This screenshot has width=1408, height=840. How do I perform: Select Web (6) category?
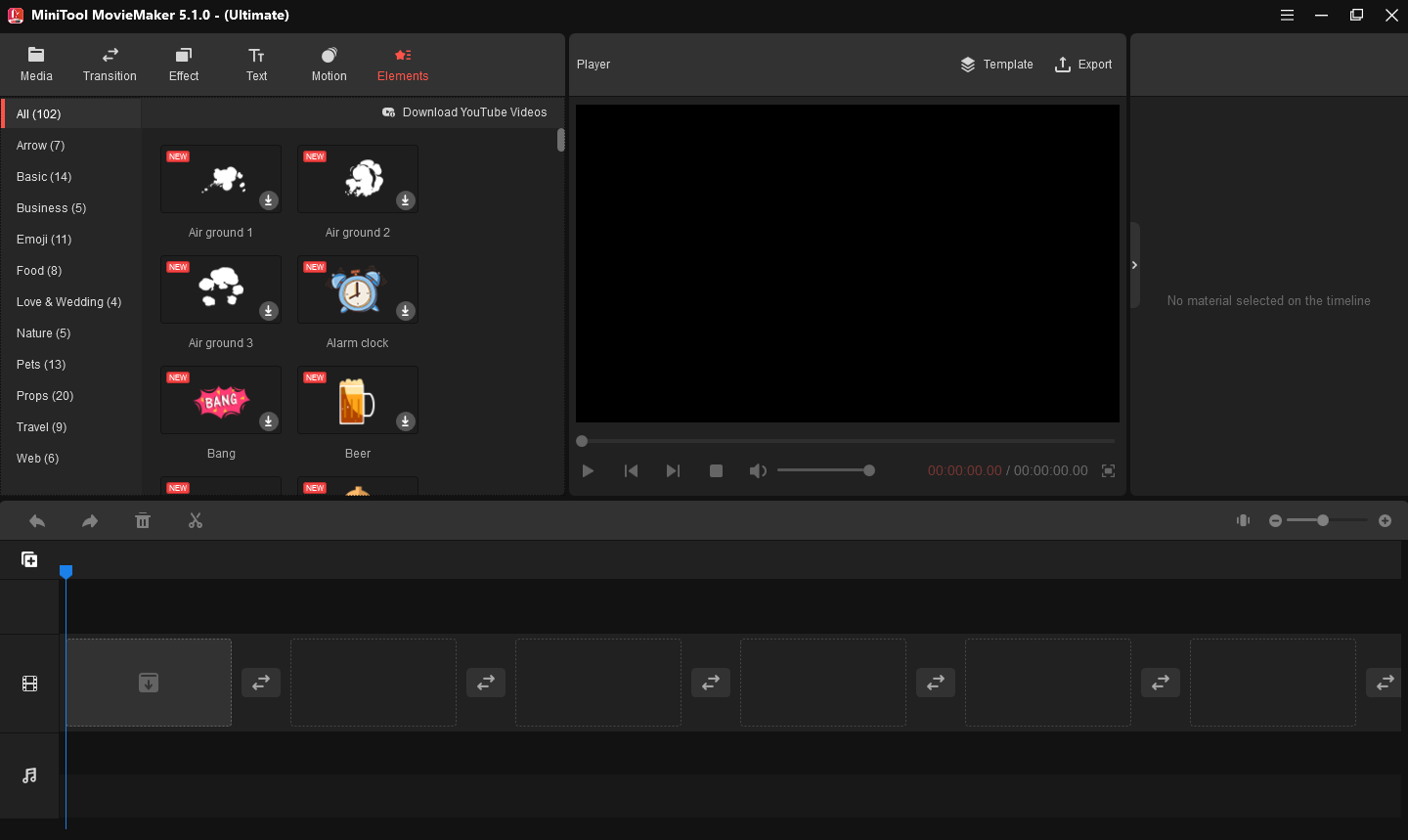pos(71,459)
